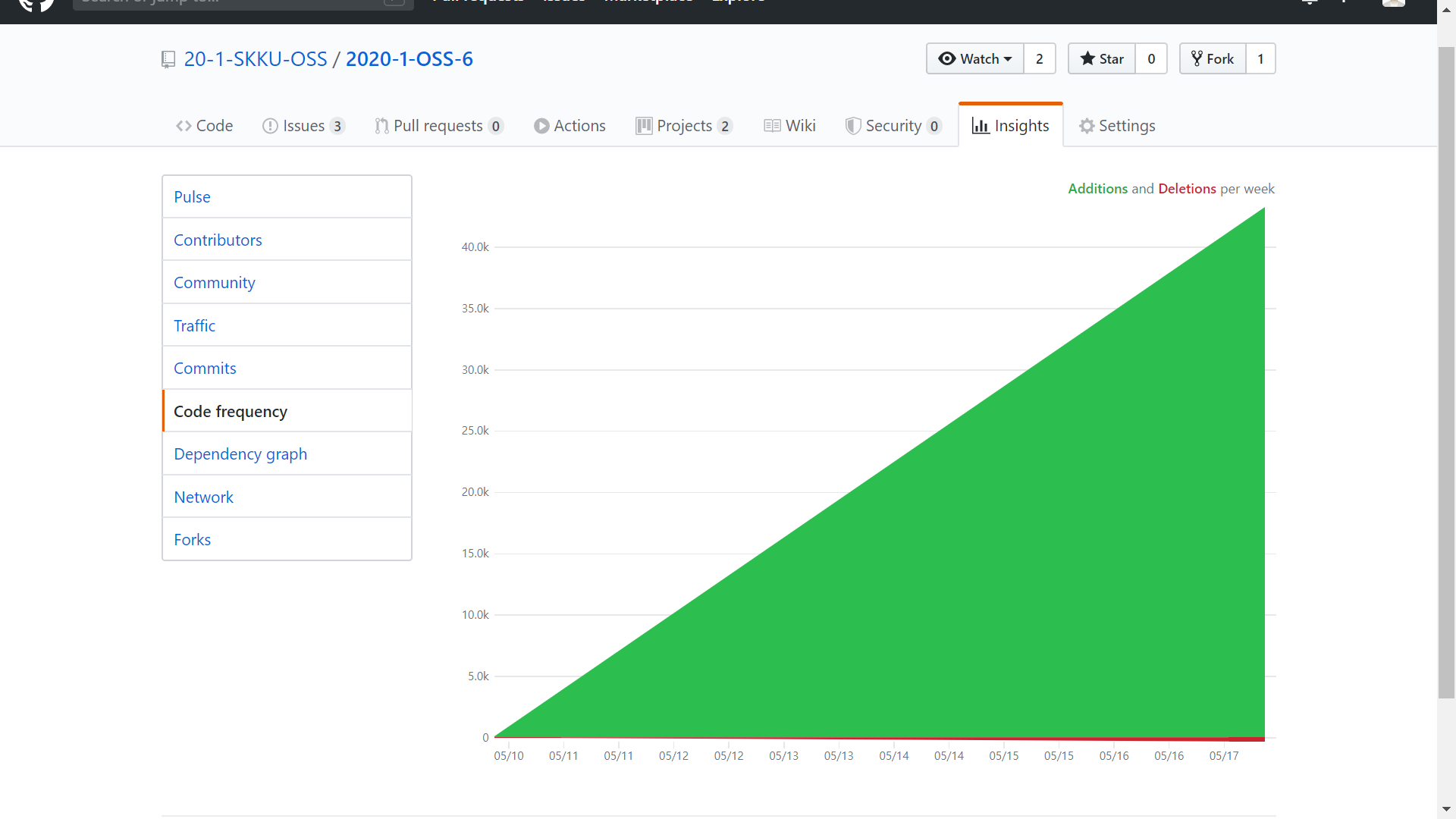
Task: Open the Issues tab
Action: point(303,126)
